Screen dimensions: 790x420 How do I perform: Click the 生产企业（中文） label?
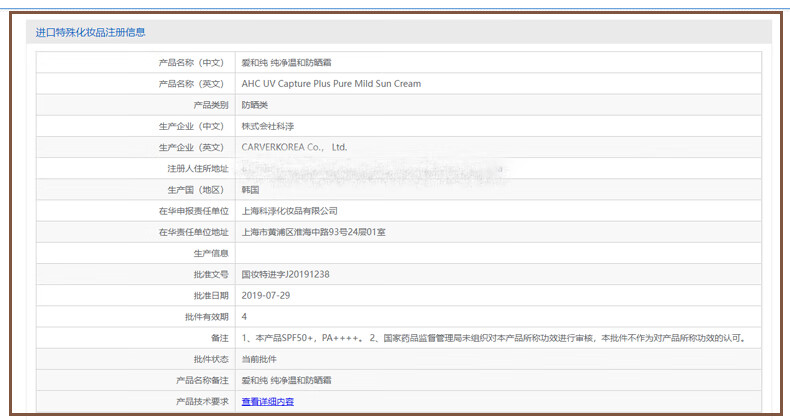[191, 126]
